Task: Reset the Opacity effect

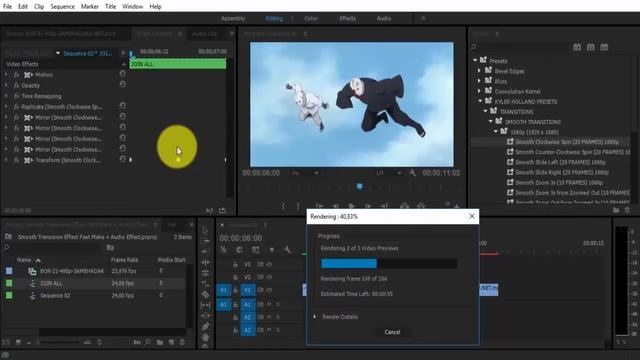Action: click(122, 84)
